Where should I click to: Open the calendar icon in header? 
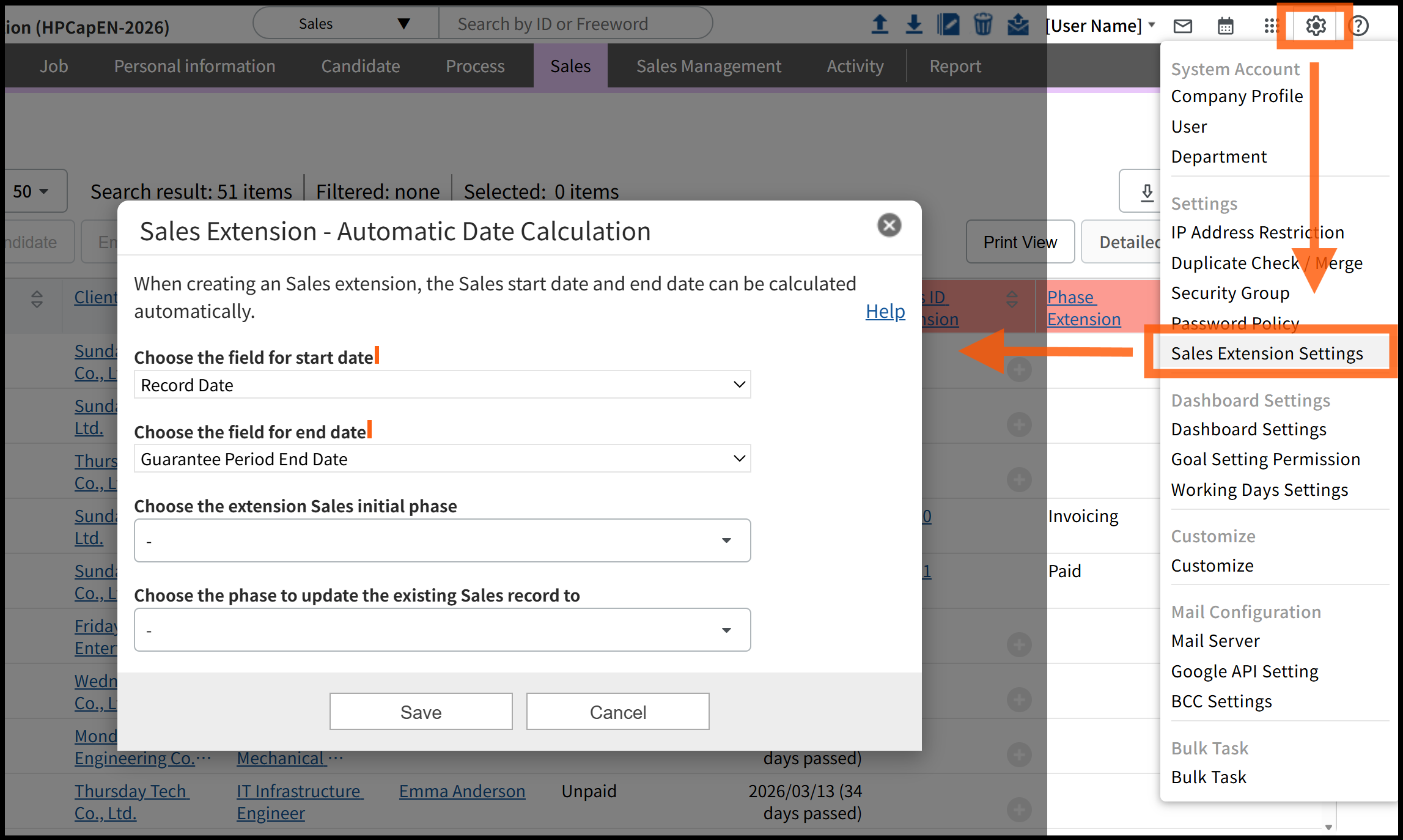pos(1225,26)
